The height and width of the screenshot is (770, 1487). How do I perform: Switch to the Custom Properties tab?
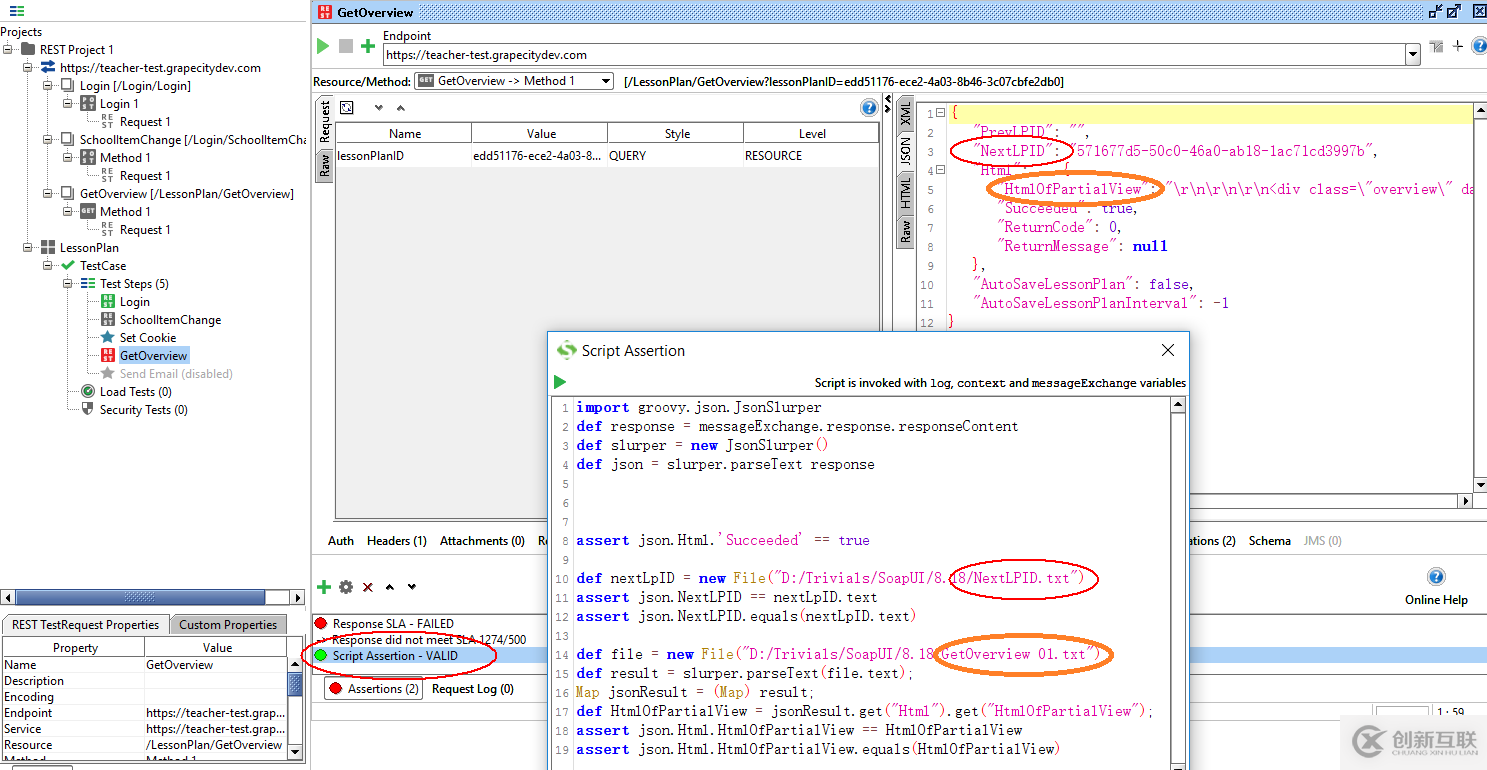[228, 625]
